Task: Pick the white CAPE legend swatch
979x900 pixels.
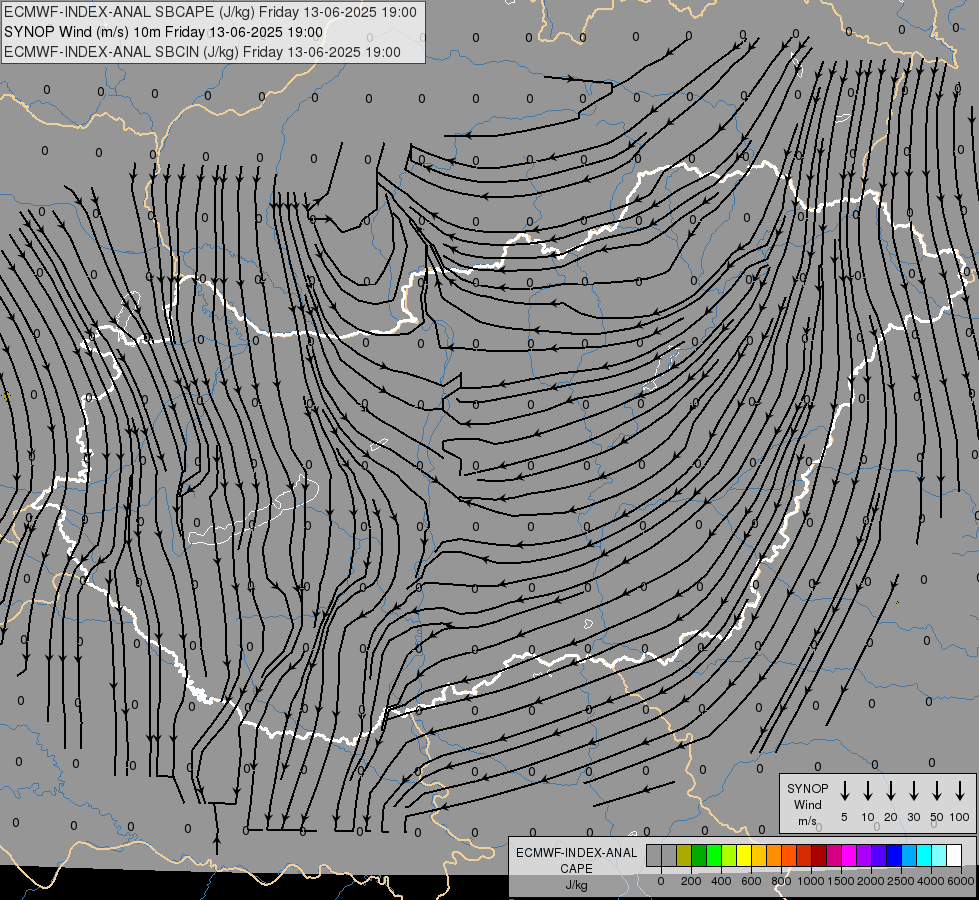Action: click(x=953, y=855)
